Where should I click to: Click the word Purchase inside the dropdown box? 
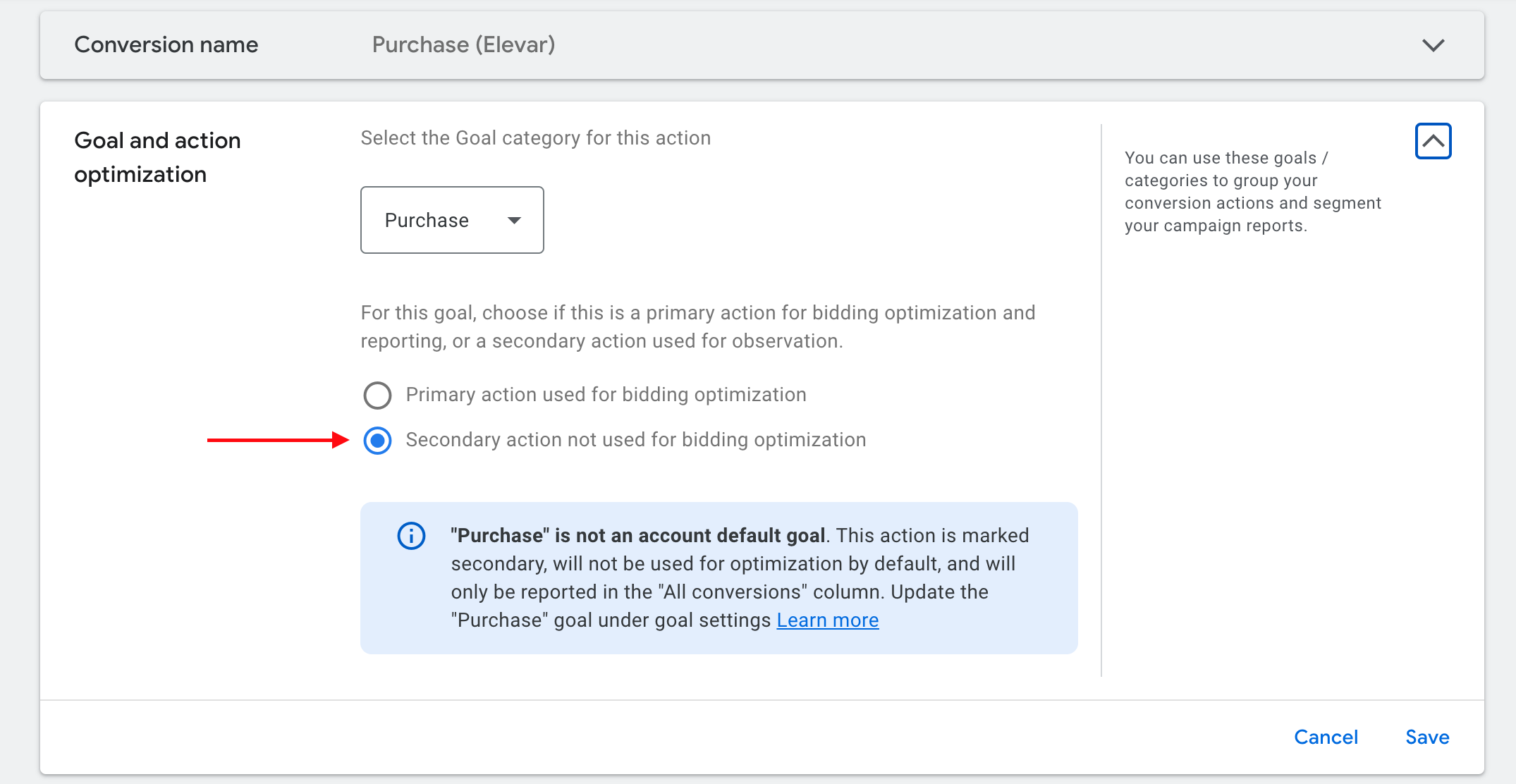click(427, 221)
